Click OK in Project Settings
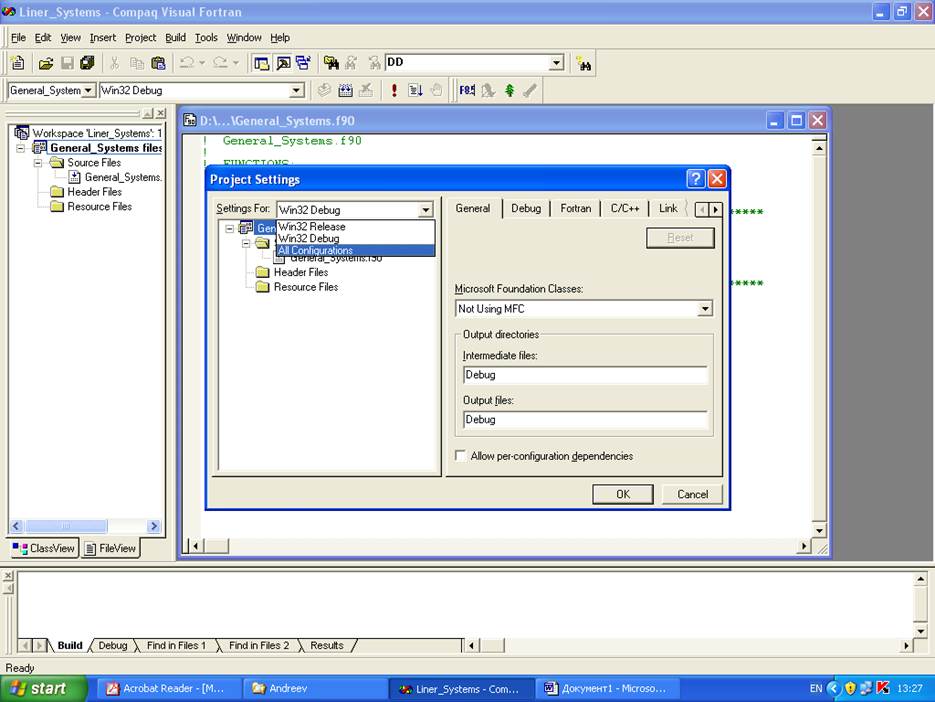This screenshot has height=702, width=935. click(x=623, y=494)
